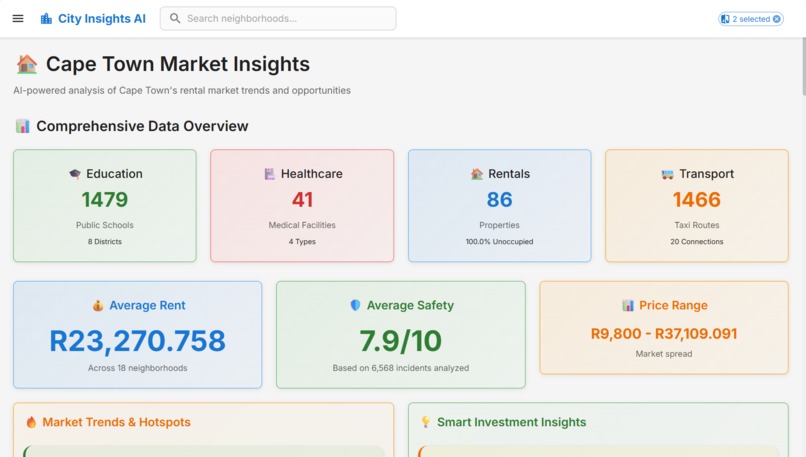Screen dimensions: 806x457
Task: Select the 'Market spread' caption
Action: [664, 354]
